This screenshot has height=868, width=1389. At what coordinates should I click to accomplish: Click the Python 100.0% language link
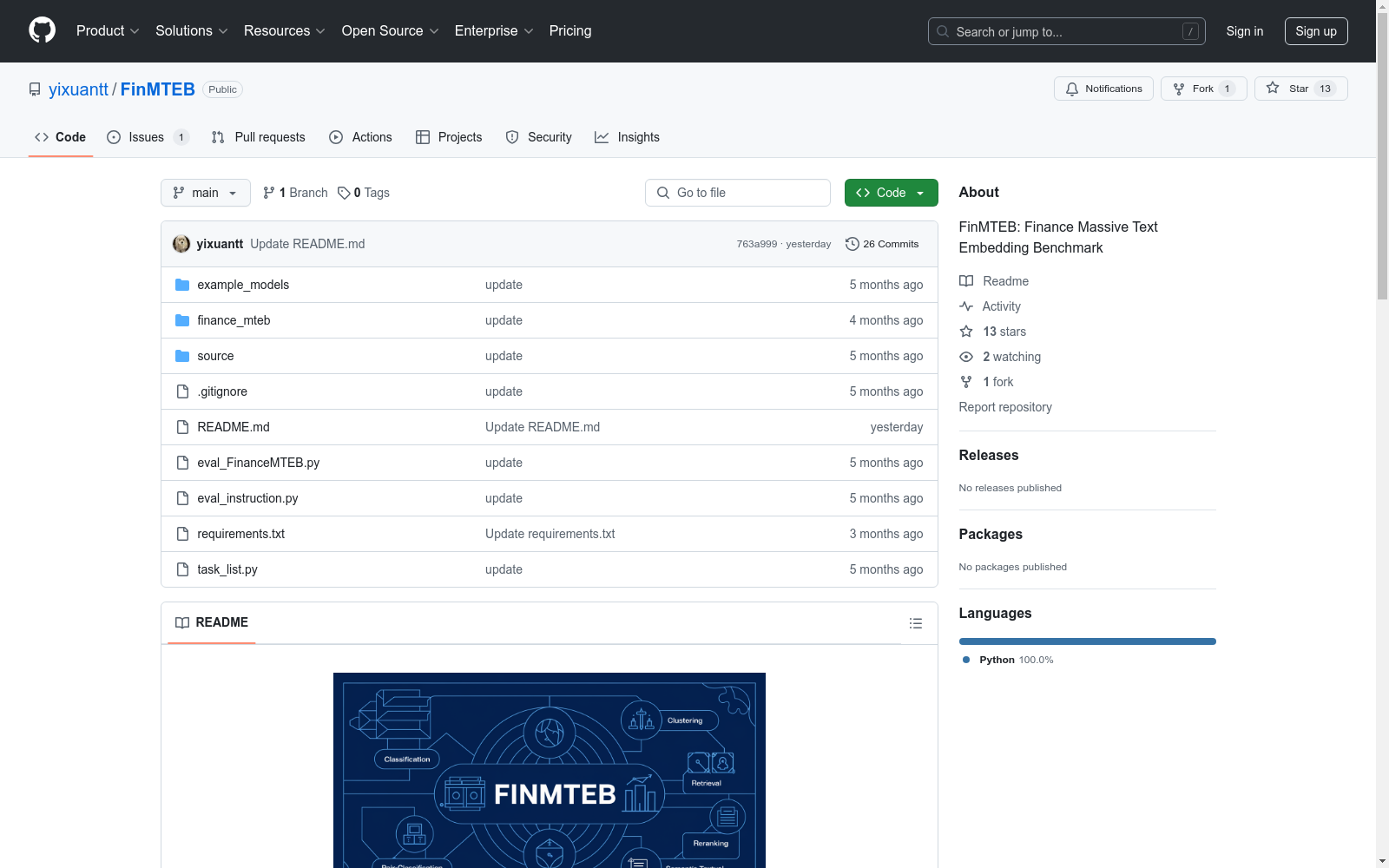pos(1008,660)
